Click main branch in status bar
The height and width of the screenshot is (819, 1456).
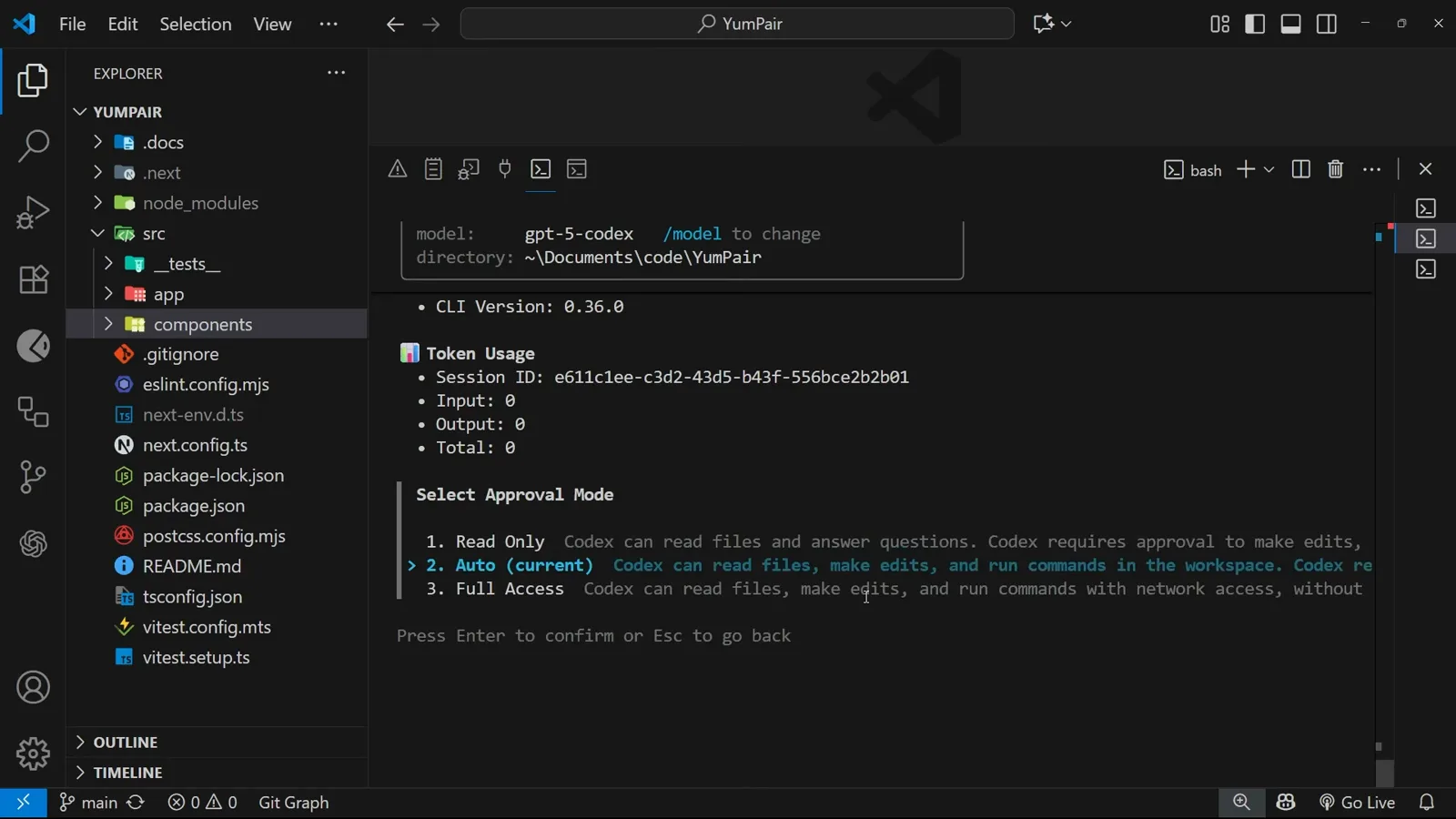88,803
